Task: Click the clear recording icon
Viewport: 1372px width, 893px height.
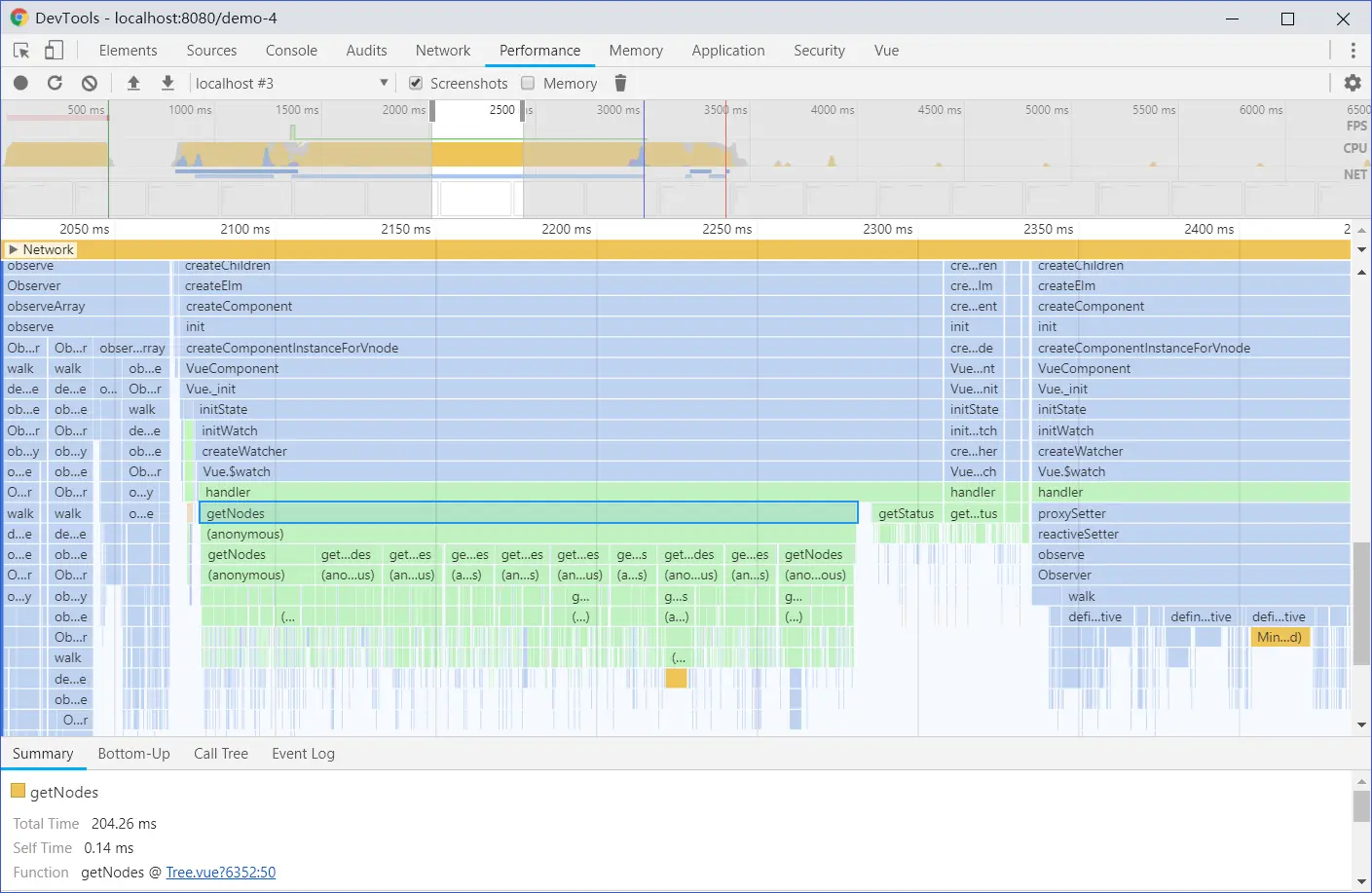Action: [90, 84]
